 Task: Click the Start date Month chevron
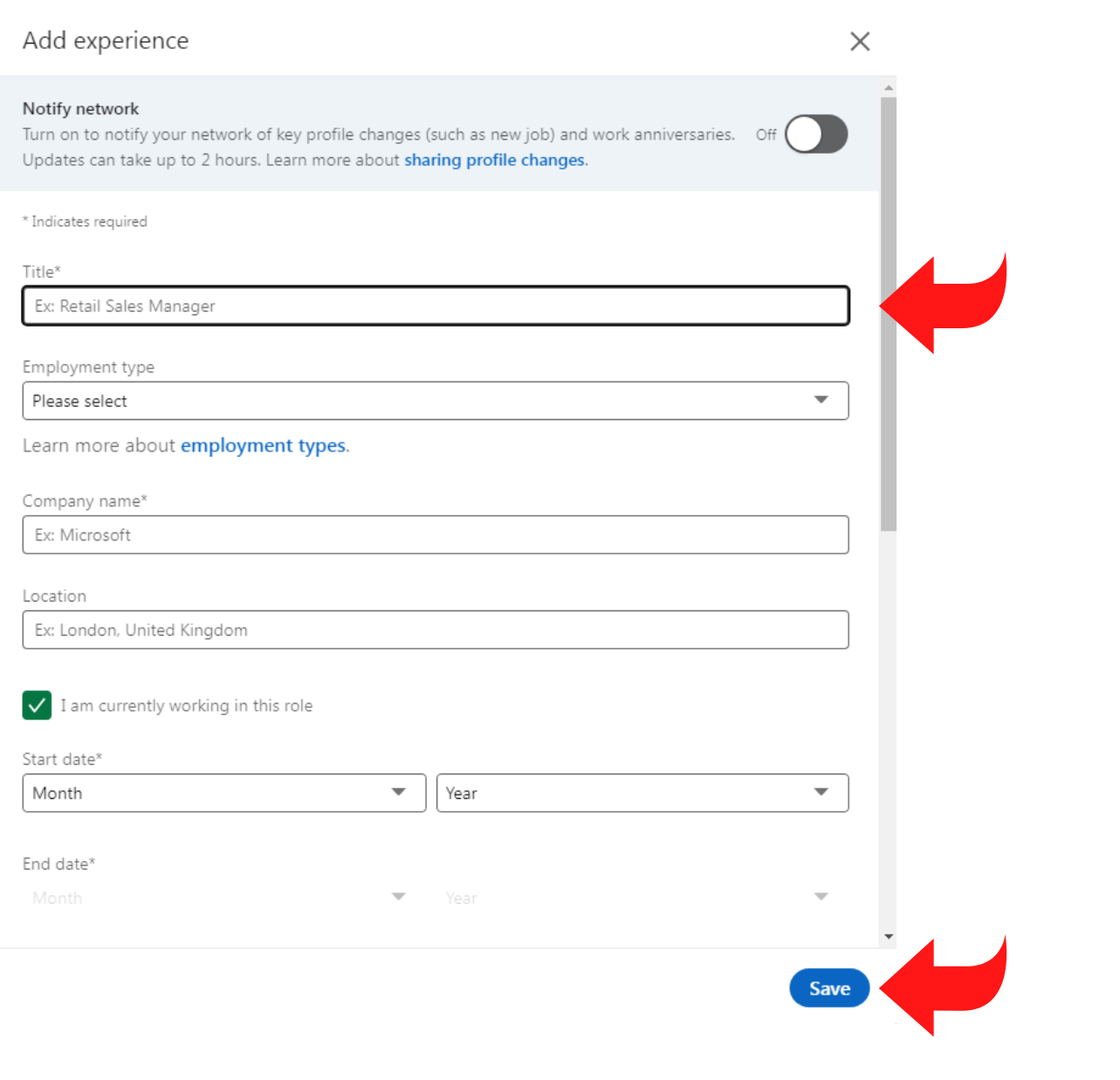point(399,793)
